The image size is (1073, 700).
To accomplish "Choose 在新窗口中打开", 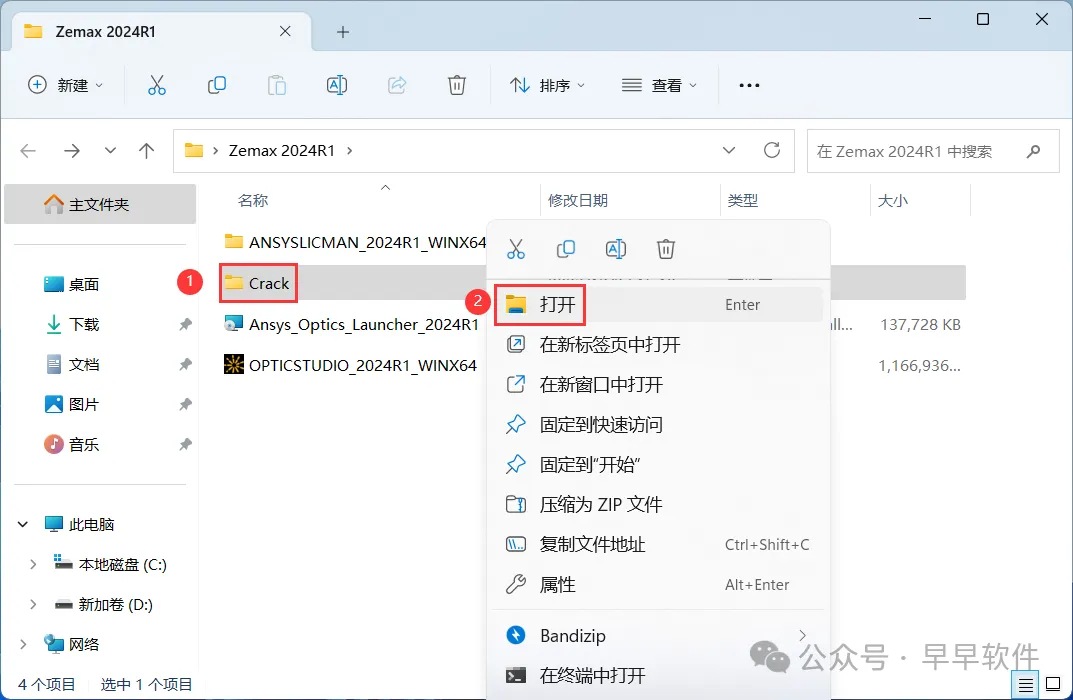I will [658, 385].
